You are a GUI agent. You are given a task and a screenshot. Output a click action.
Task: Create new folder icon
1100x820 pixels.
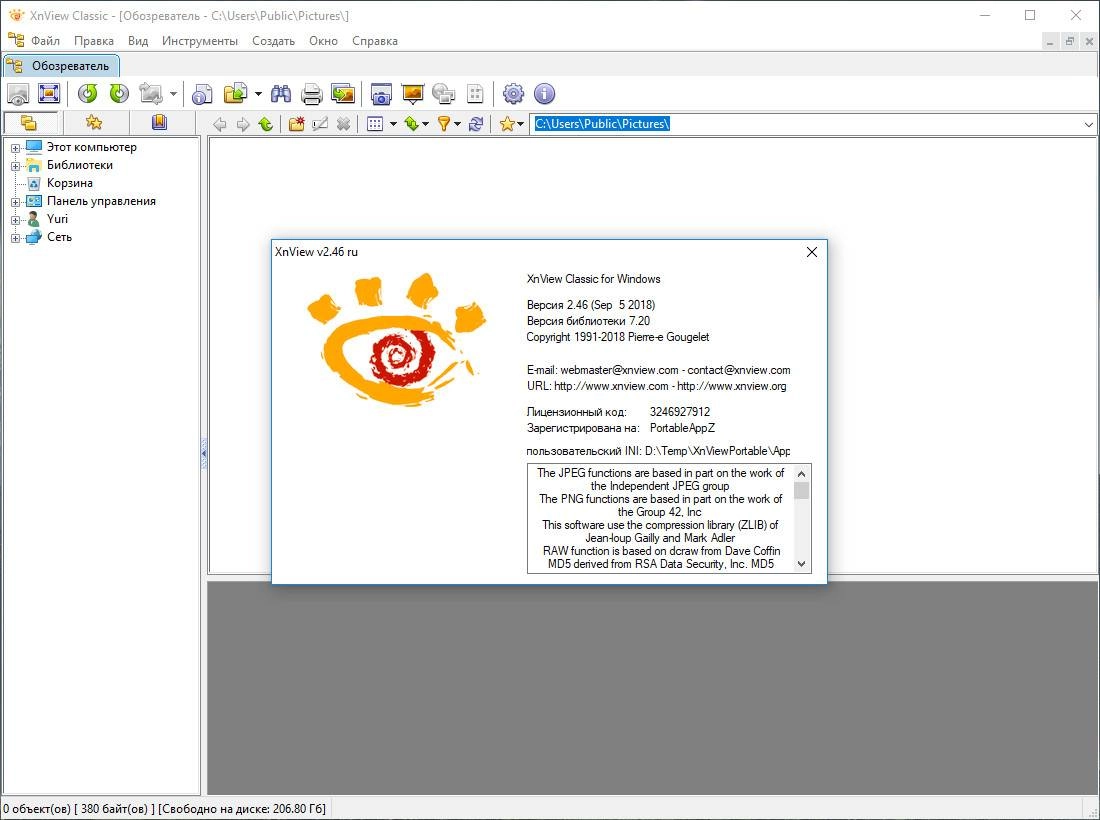[x=297, y=124]
